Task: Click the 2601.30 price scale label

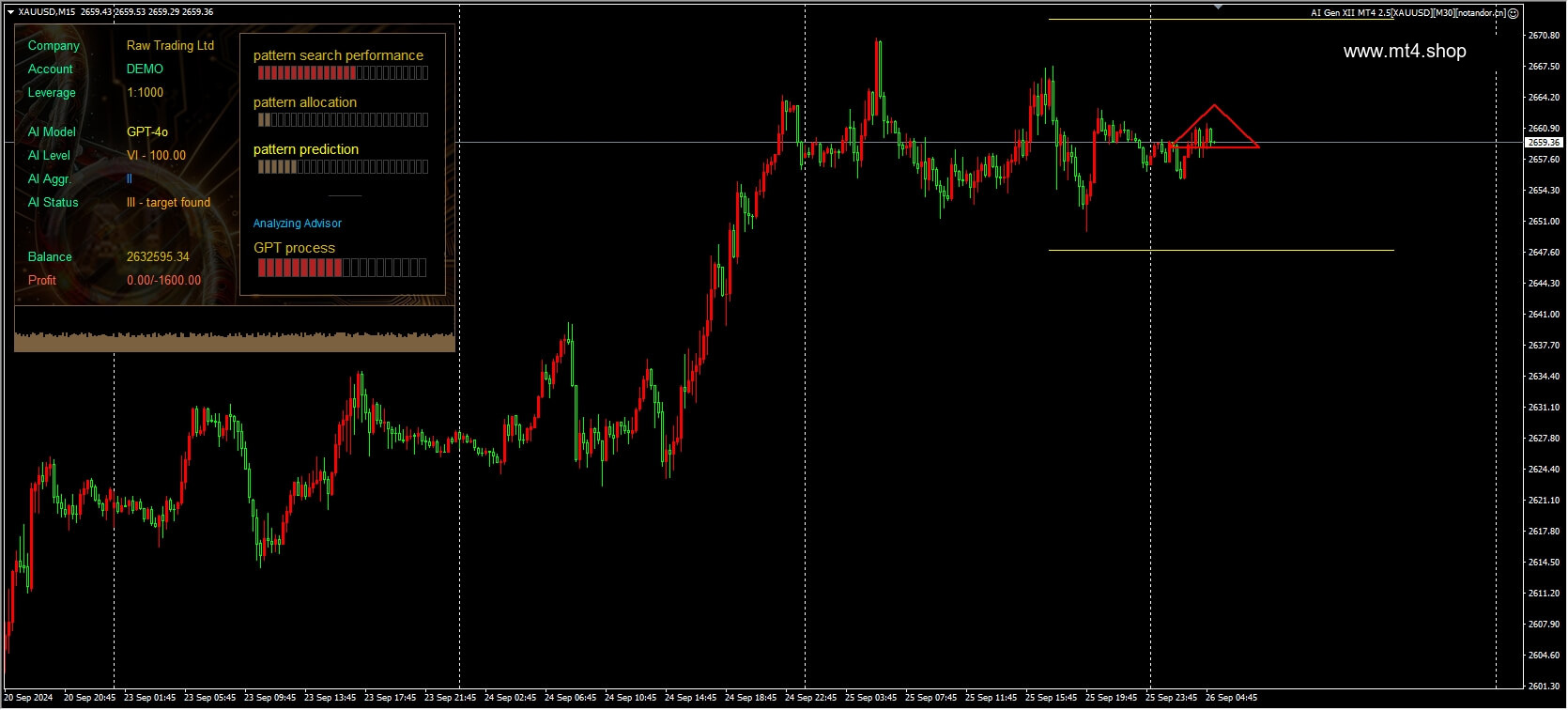Action: coord(1544,686)
